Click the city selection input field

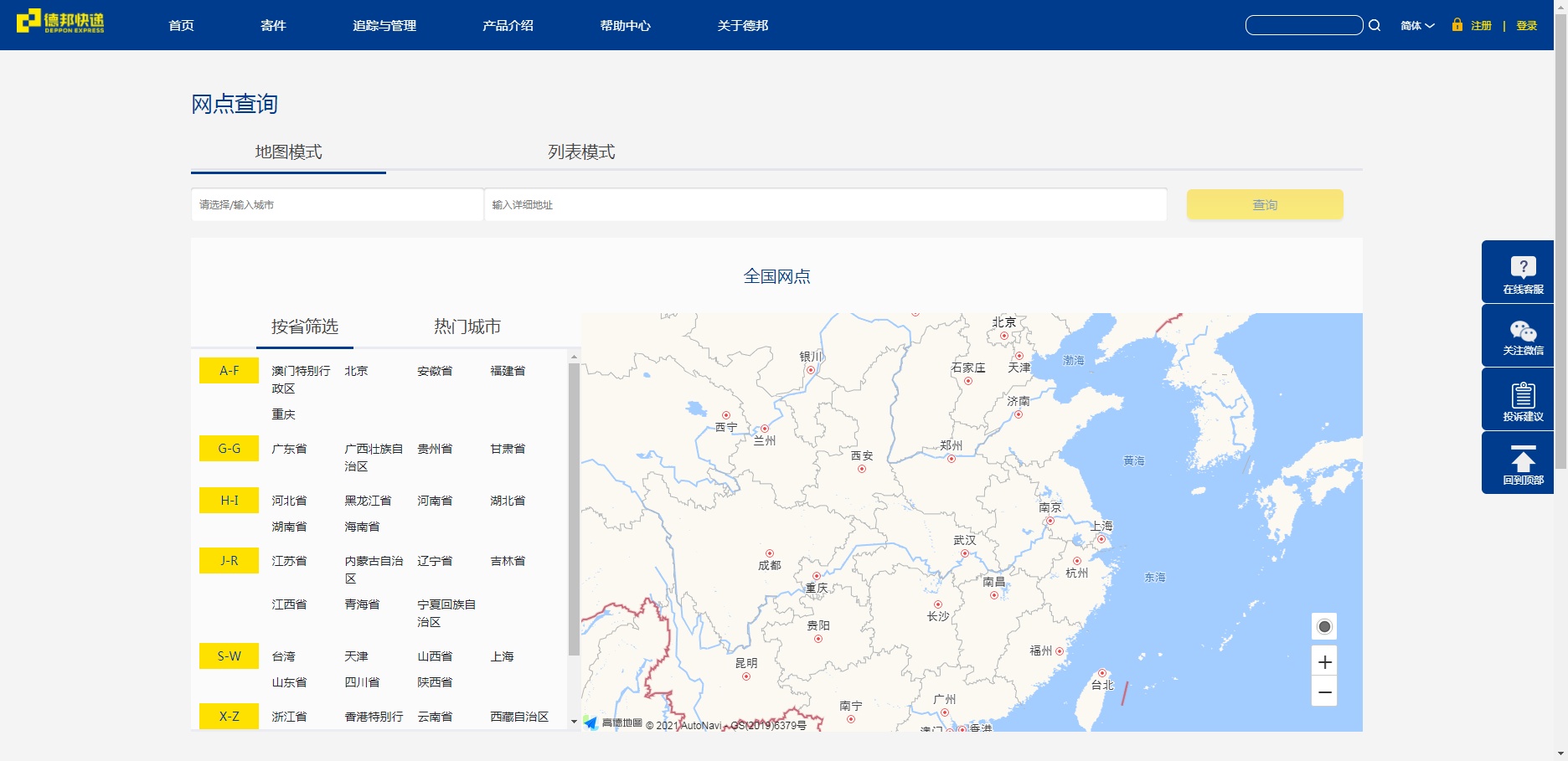(x=337, y=204)
